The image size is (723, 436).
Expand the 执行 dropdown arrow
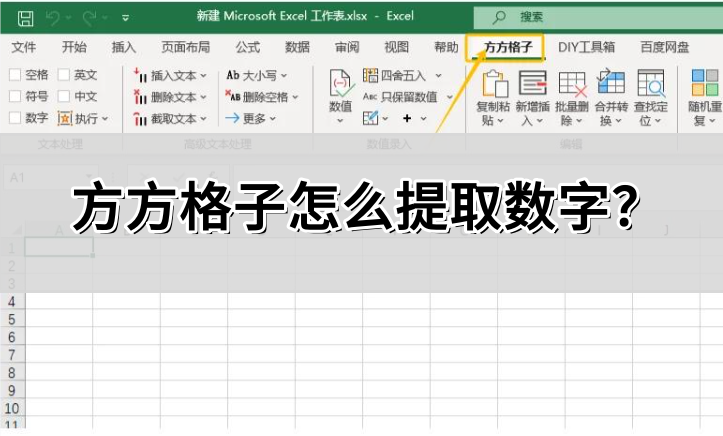point(105,119)
